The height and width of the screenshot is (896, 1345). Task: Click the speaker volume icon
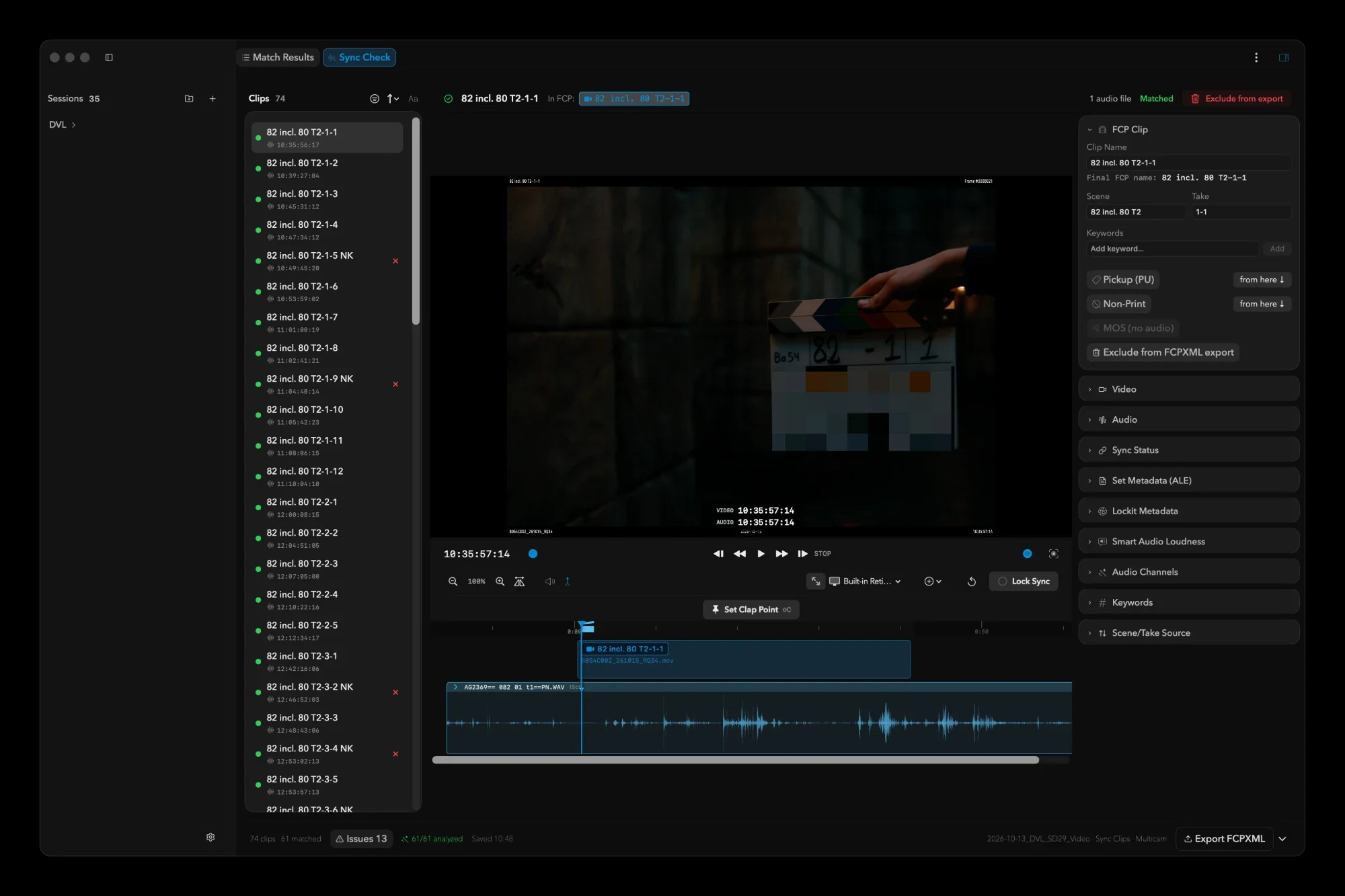coord(550,581)
